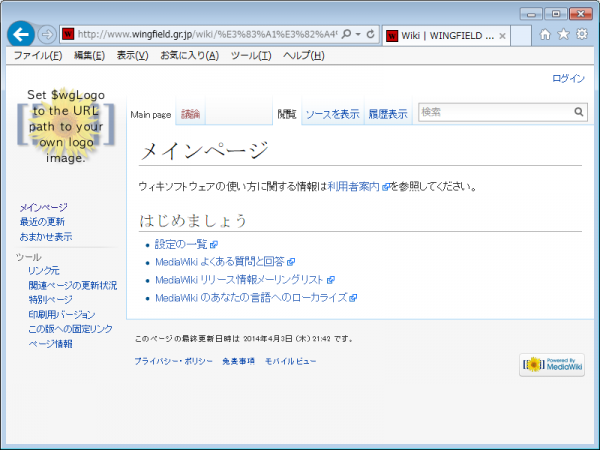Open the お気に入り(A) menu
The height and width of the screenshot is (450, 600).
[x=189, y=55]
